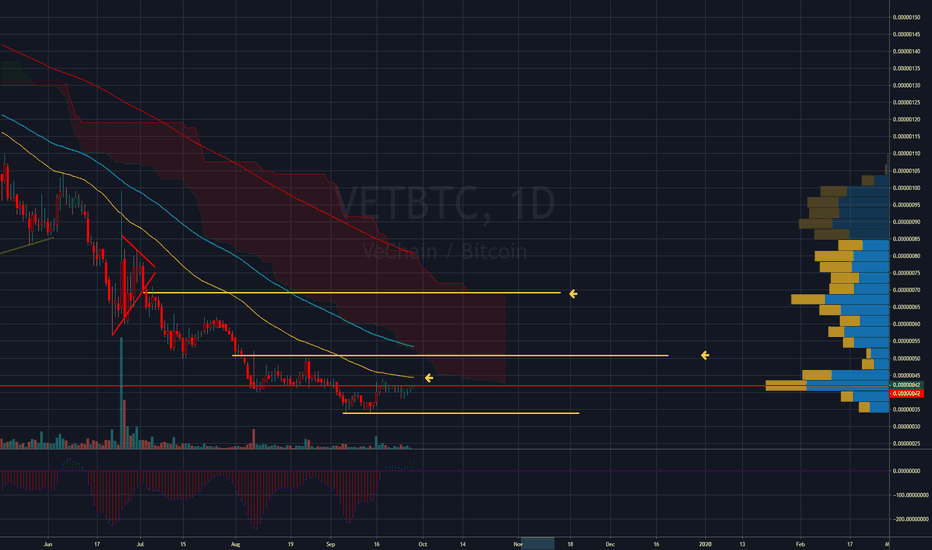The width and height of the screenshot is (932, 550).
Task: Click the 0.00000000 indicator scale label
Action: pyautogui.click(x=906, y=471)
